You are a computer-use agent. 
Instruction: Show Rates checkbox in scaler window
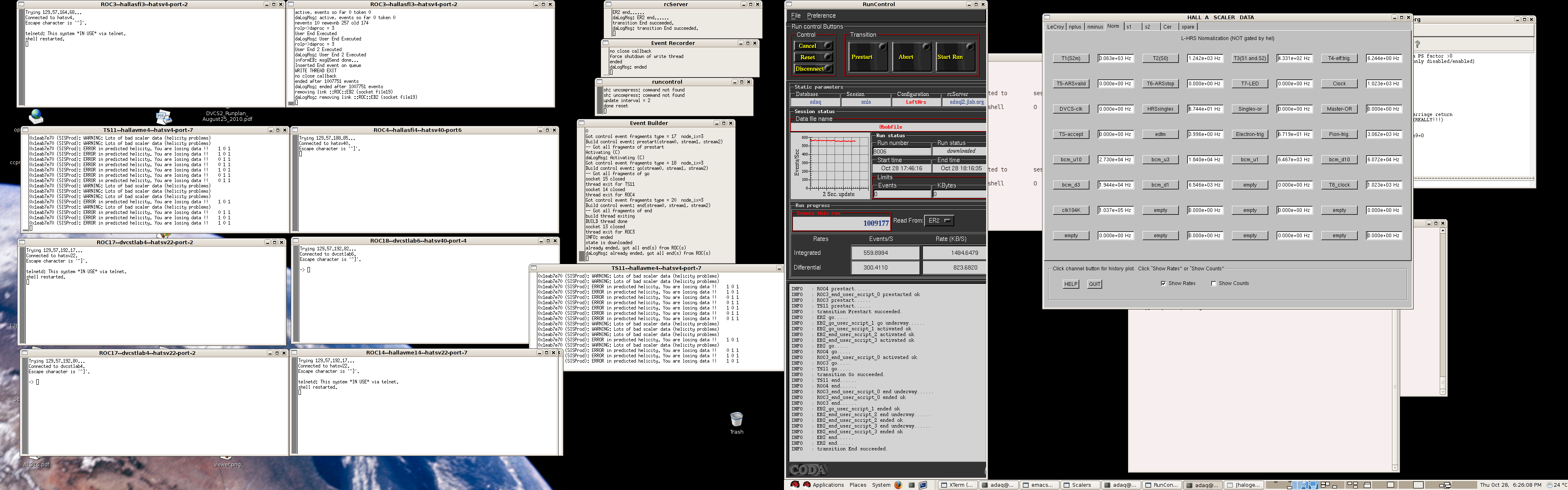pos(1163,284)
